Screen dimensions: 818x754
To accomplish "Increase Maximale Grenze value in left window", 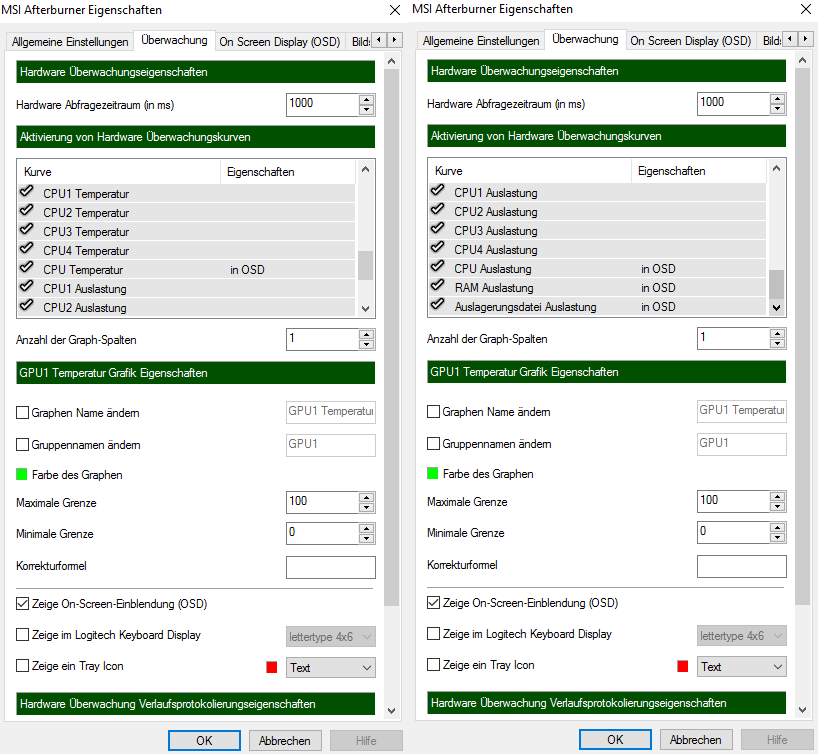I will pyautogui.click(x=367, y=497).
